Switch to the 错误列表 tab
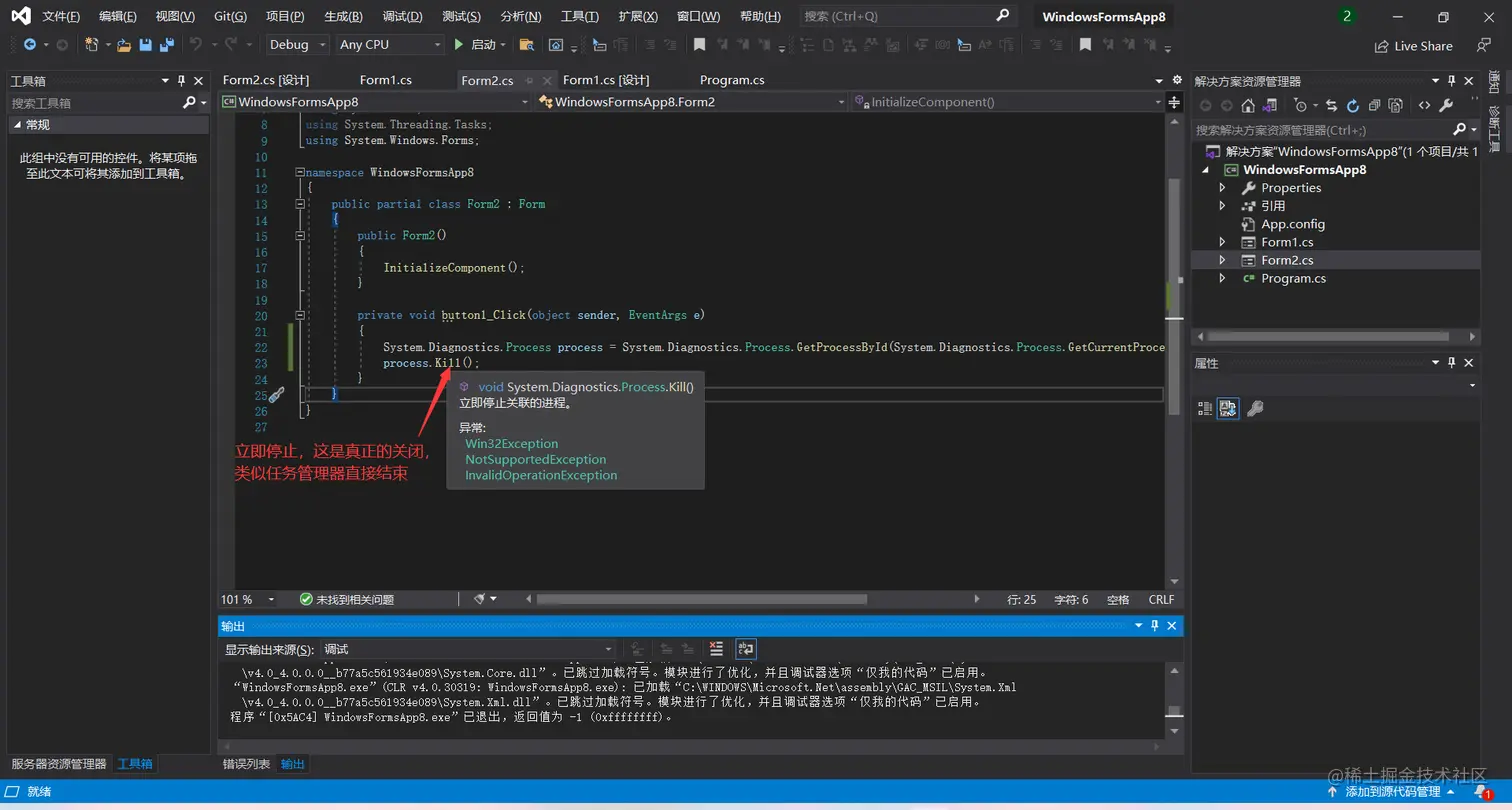This screenshot has height=810, width=1512. 246,764
